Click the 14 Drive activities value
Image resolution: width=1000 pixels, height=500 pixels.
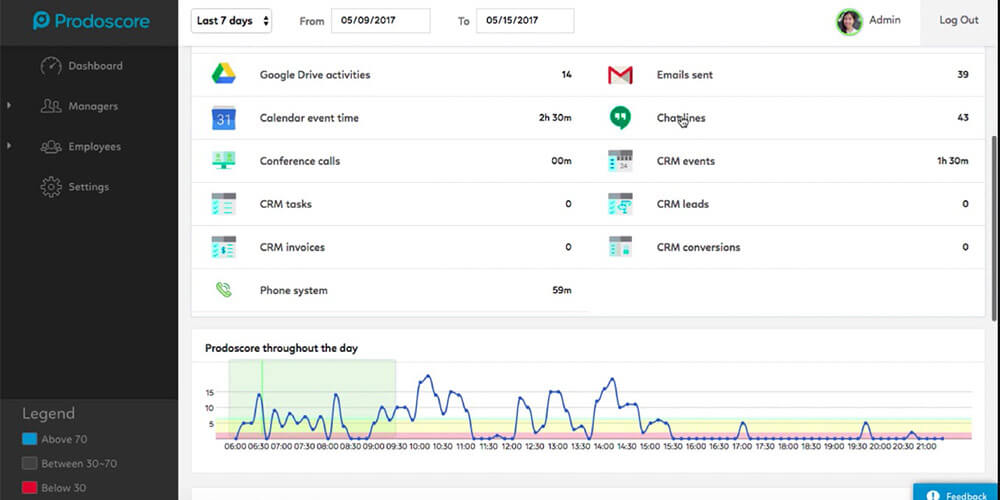click(566, 75)
